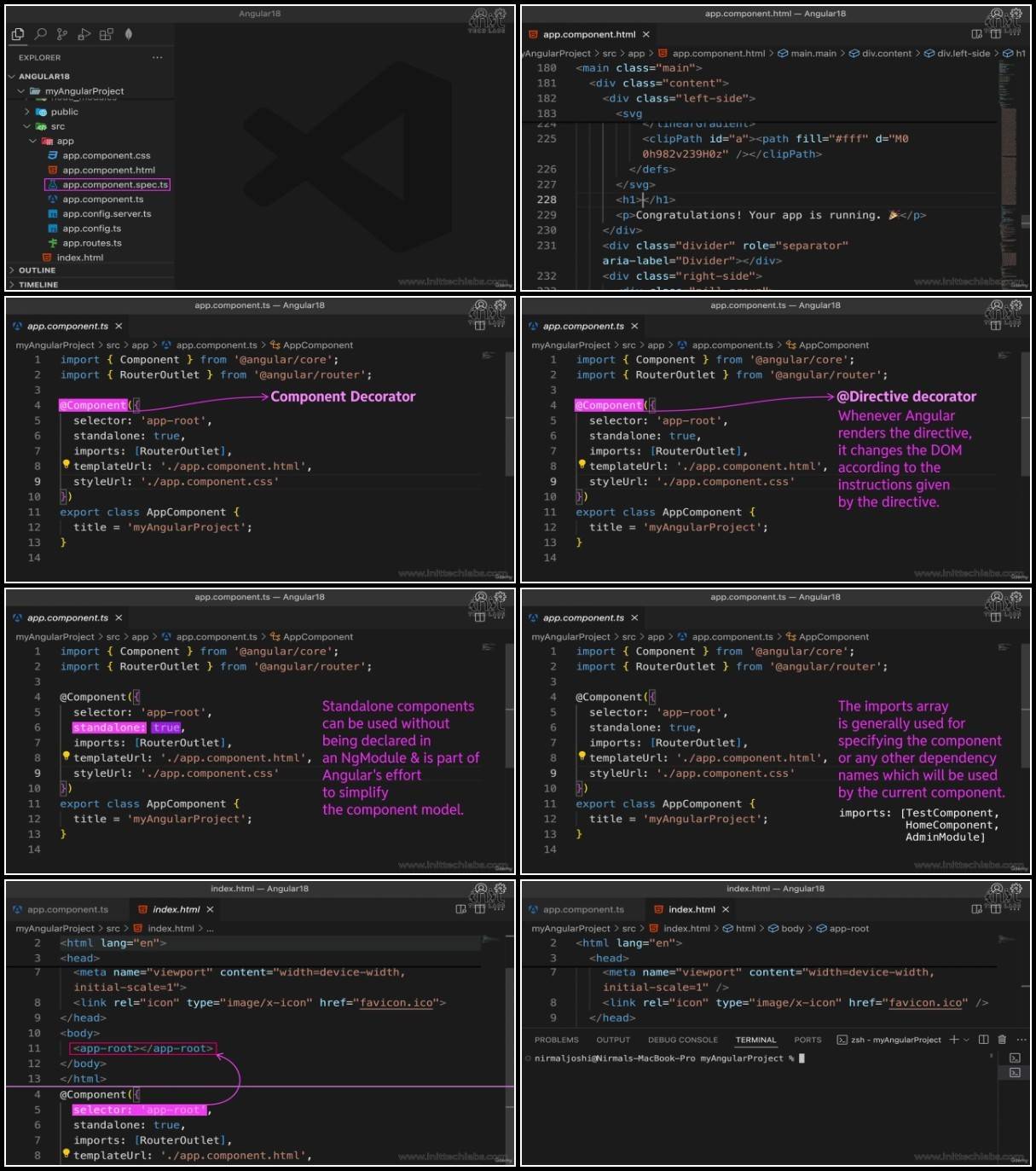1036x1171 pixels.
Task: Close index.html tab in the bottom-left pane
Action: (x=210, y=909)
